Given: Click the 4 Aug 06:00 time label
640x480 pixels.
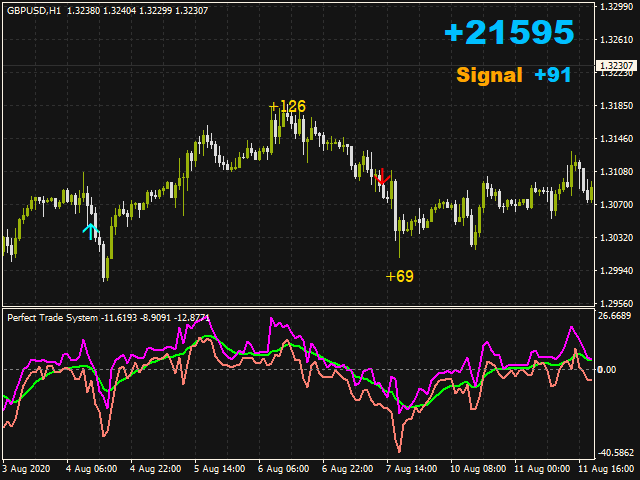Looking at the screenshot, I should (91, 469).
